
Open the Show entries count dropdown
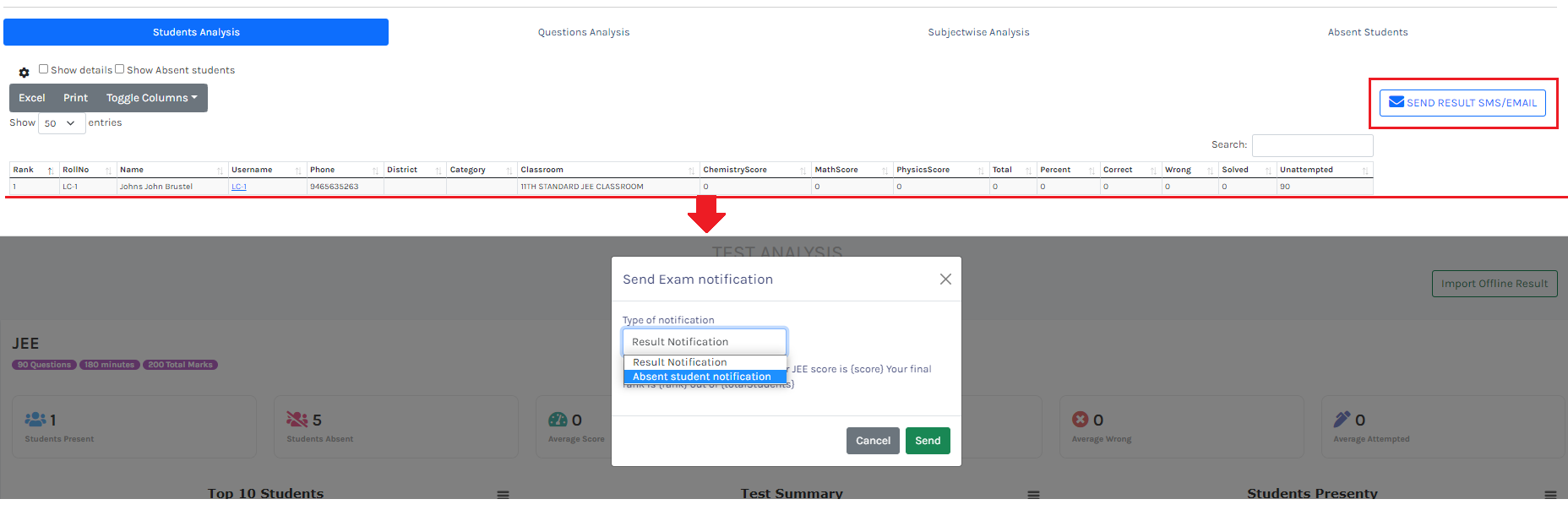[x=61, y=123]
